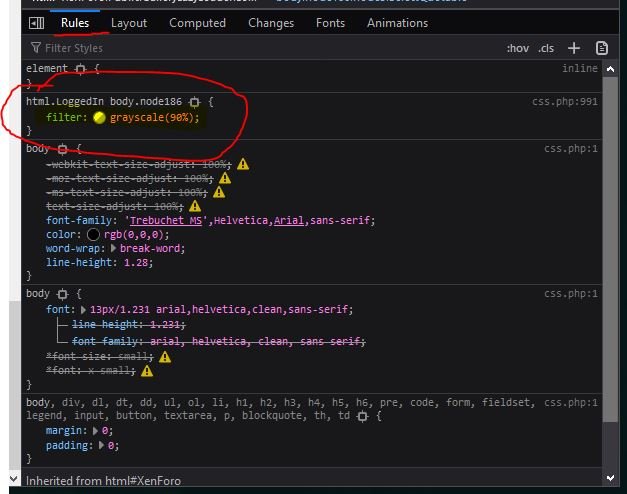The height and width of the screenshot is (494, 627).
Task: Add a new rule with plus icon
Action: click(x=574, y=48)
